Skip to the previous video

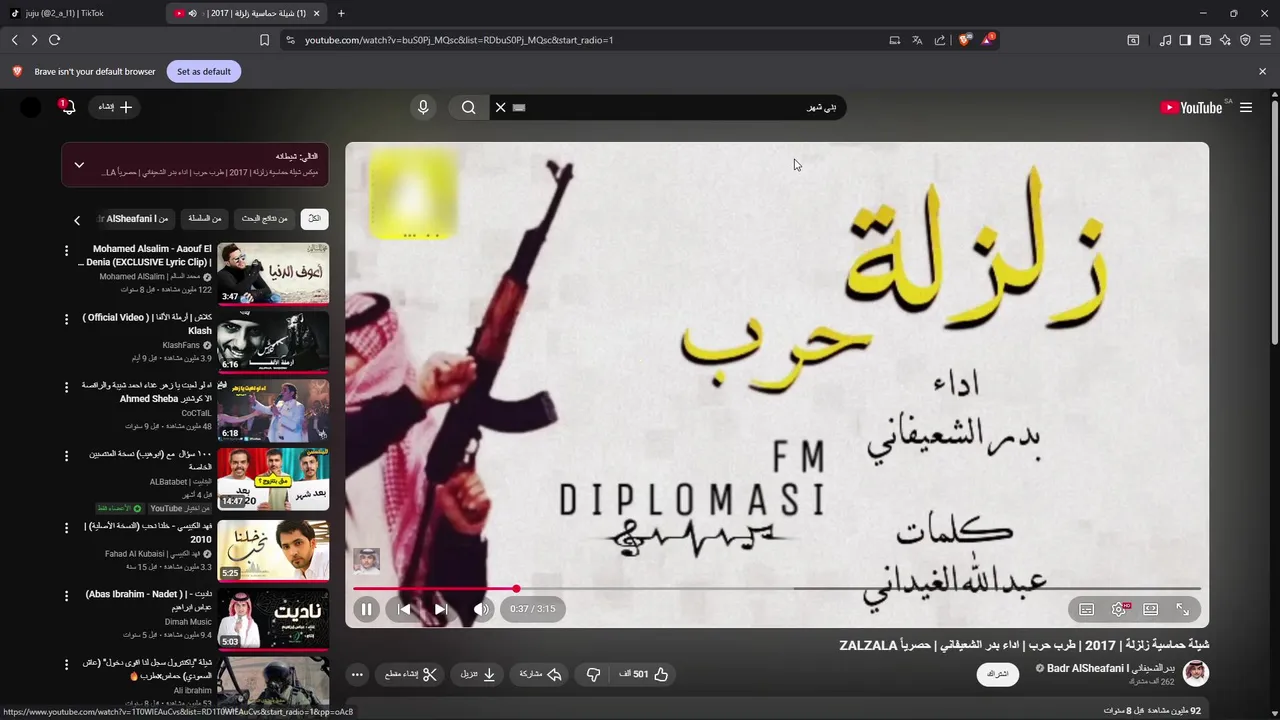404,609
